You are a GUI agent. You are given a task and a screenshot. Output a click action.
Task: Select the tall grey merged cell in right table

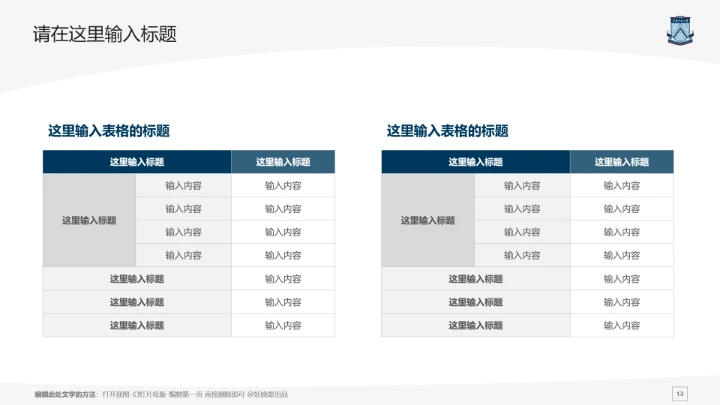(428, 220)
